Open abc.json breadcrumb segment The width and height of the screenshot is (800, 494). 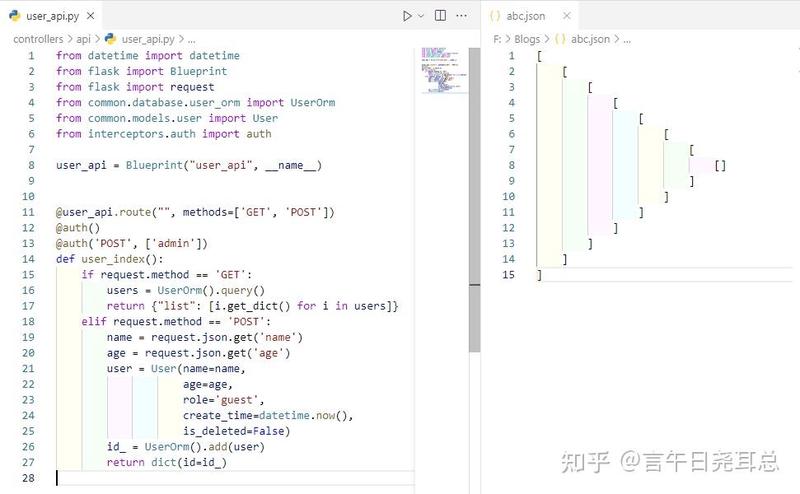click(x=590, y=39)
